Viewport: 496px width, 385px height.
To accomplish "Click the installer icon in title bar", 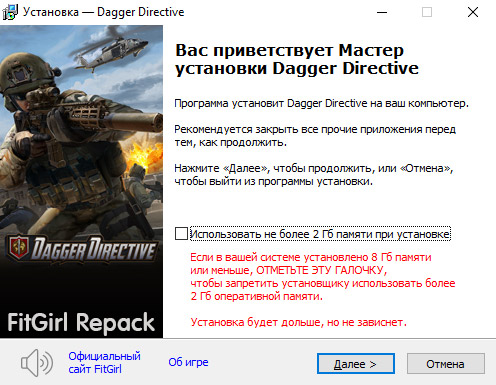I will [x=10, y=12].
